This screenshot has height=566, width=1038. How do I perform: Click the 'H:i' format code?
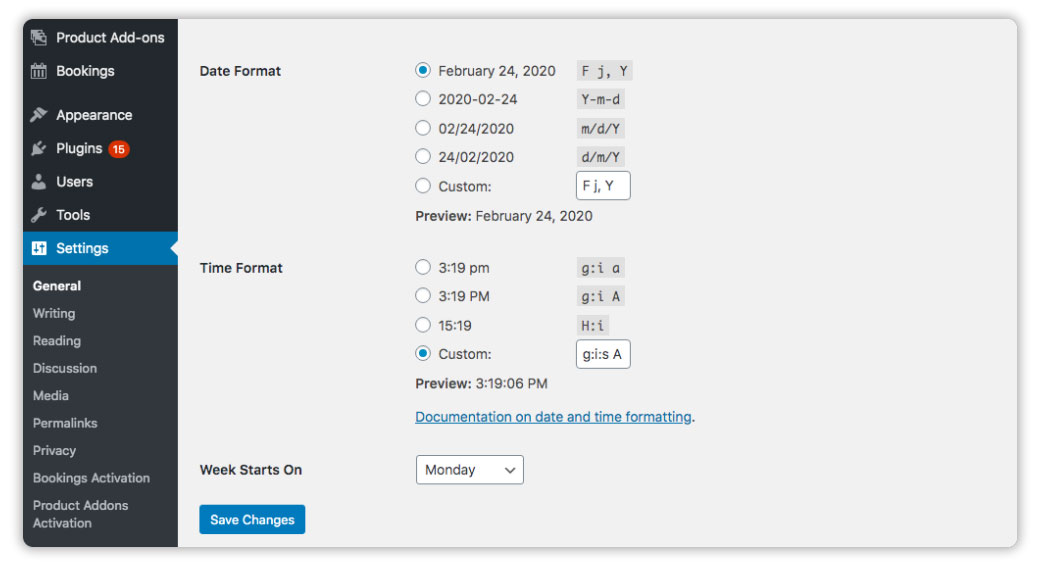pyautogui.click(x=592, y=325)
